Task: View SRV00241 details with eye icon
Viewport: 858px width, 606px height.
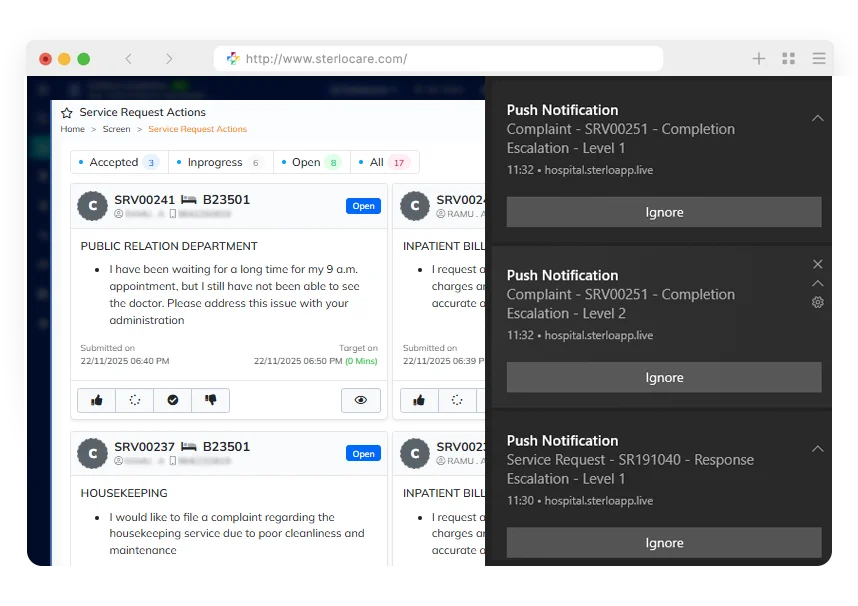Action: [361, 400]
